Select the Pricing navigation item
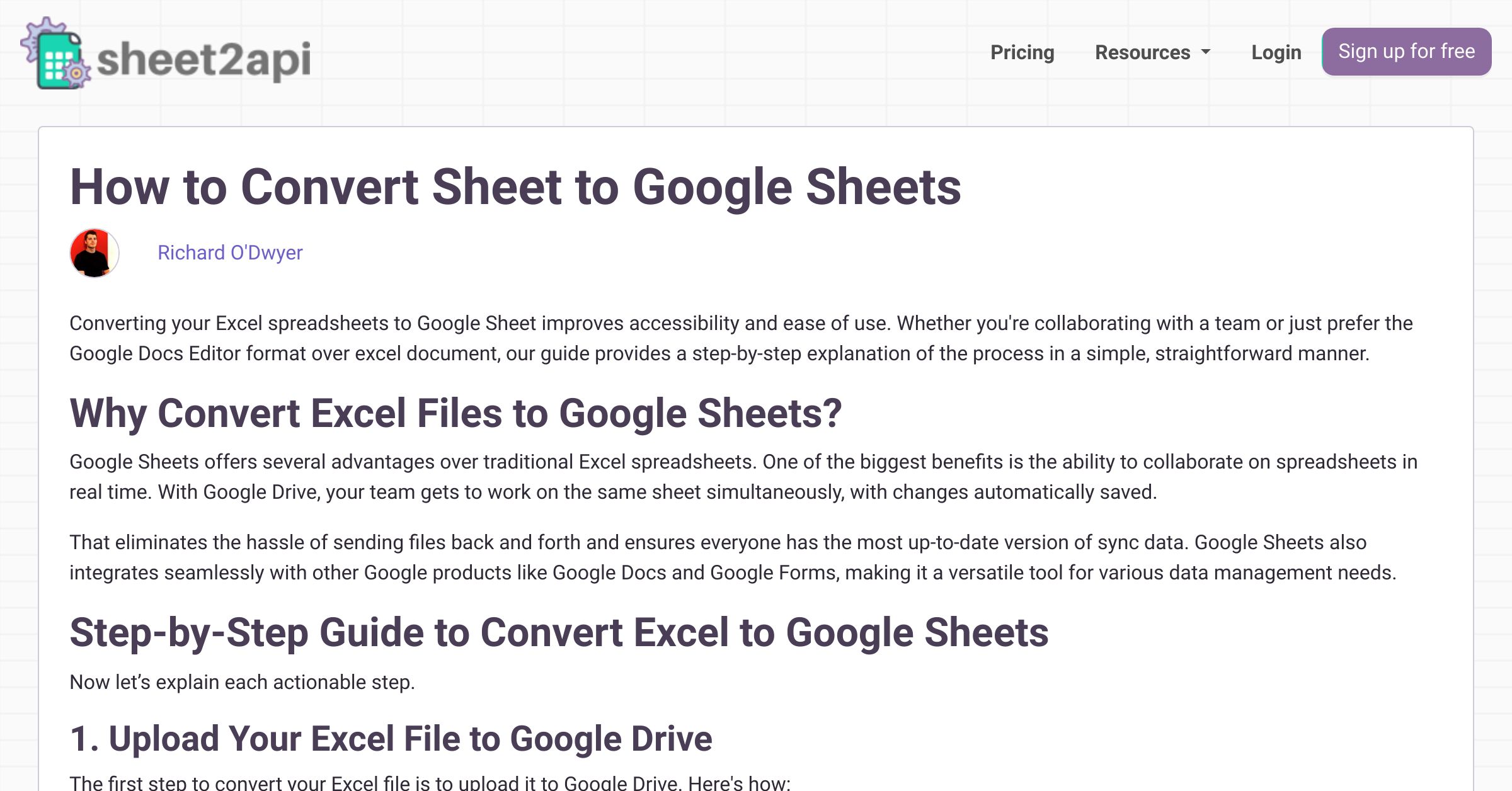 coord(1020,51)
